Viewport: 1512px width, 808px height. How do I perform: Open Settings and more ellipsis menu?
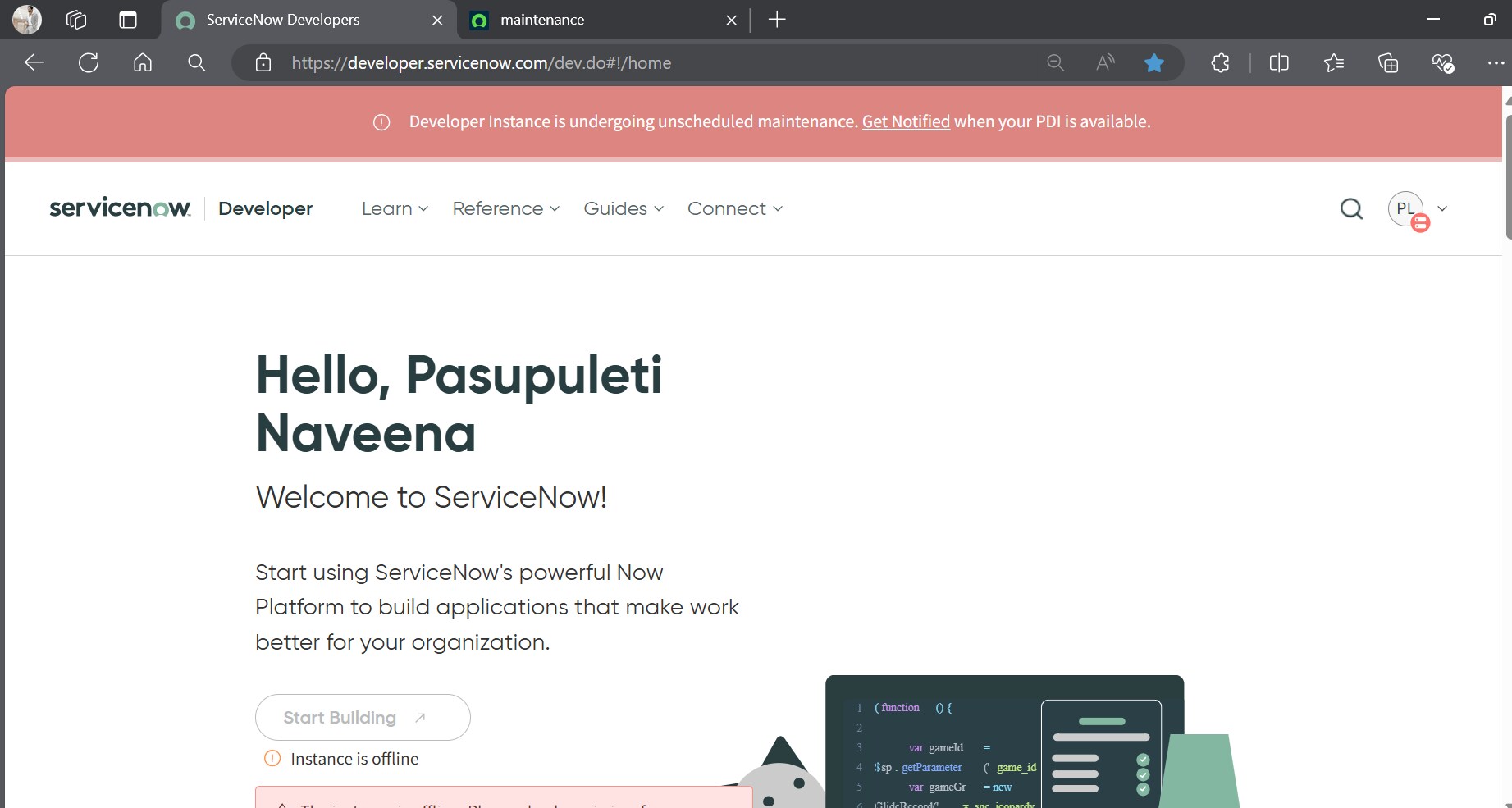coord(1496,62)
